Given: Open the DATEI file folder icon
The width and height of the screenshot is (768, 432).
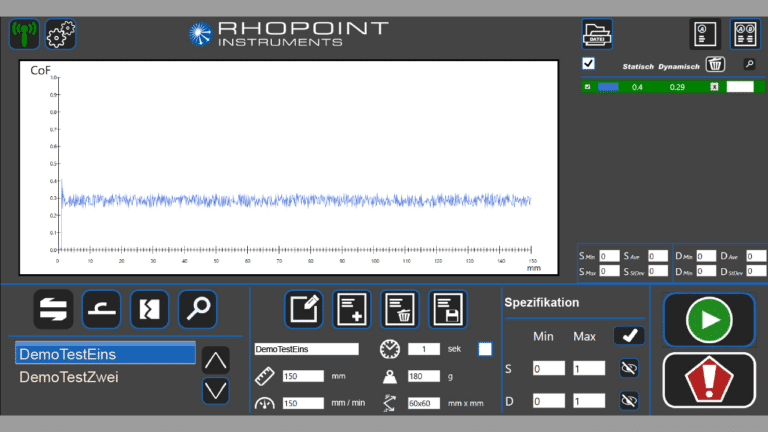Looking at the screenshot, I should click(597, 34).
